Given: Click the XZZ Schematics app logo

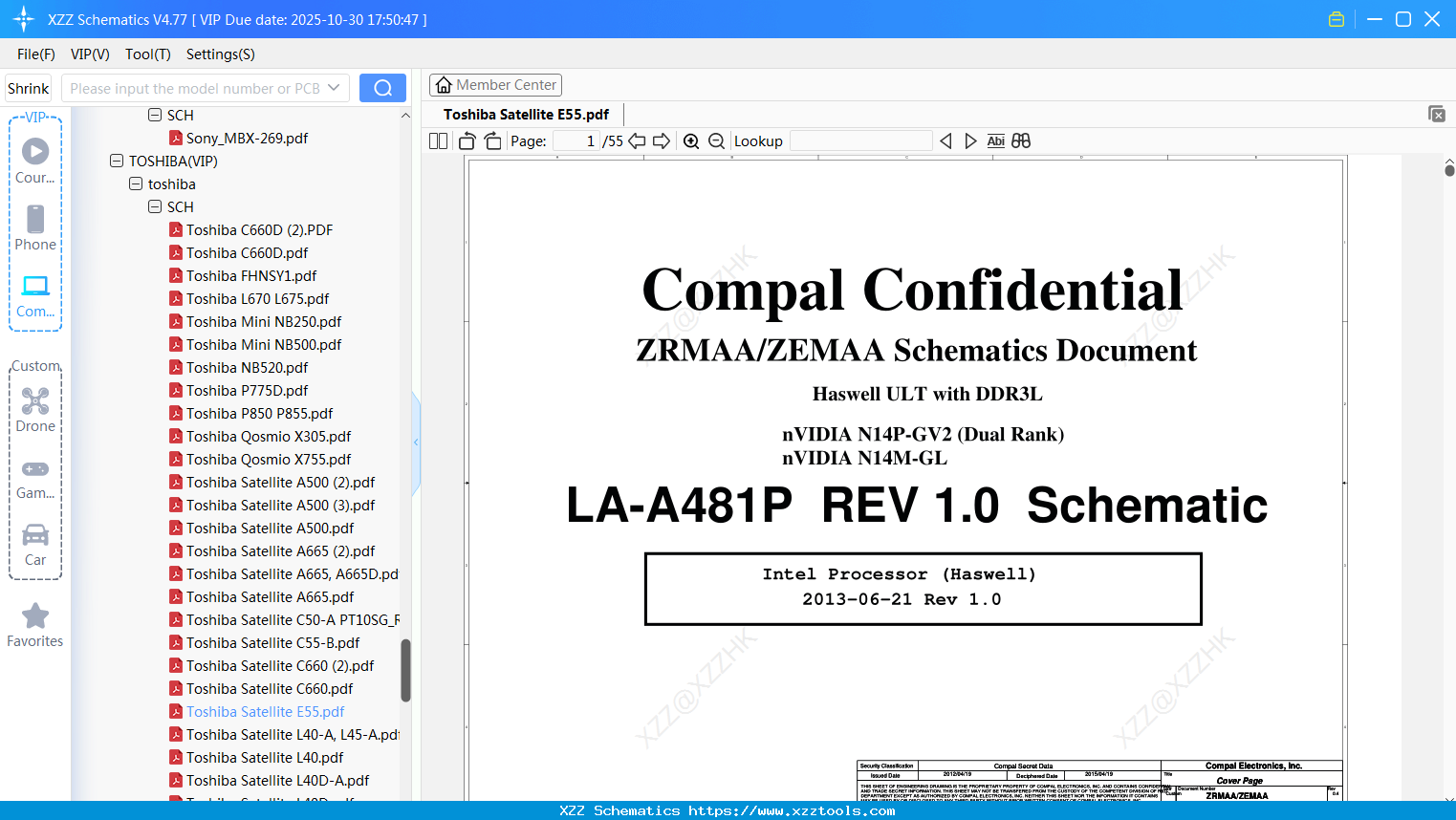Looking at the screenshot, I should click(24, 19).
